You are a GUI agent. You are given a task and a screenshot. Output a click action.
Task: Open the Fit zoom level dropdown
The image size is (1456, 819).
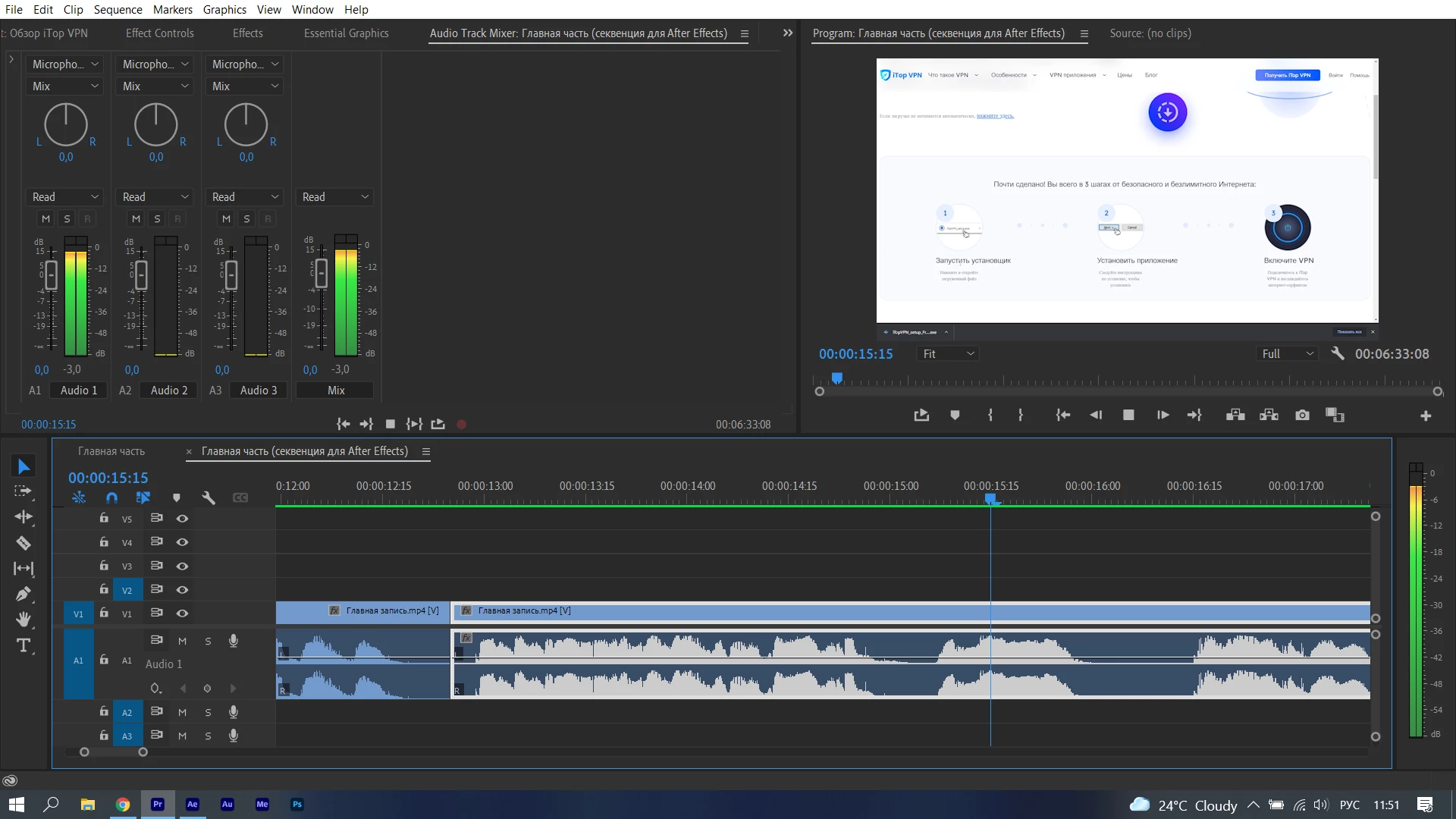947,354
